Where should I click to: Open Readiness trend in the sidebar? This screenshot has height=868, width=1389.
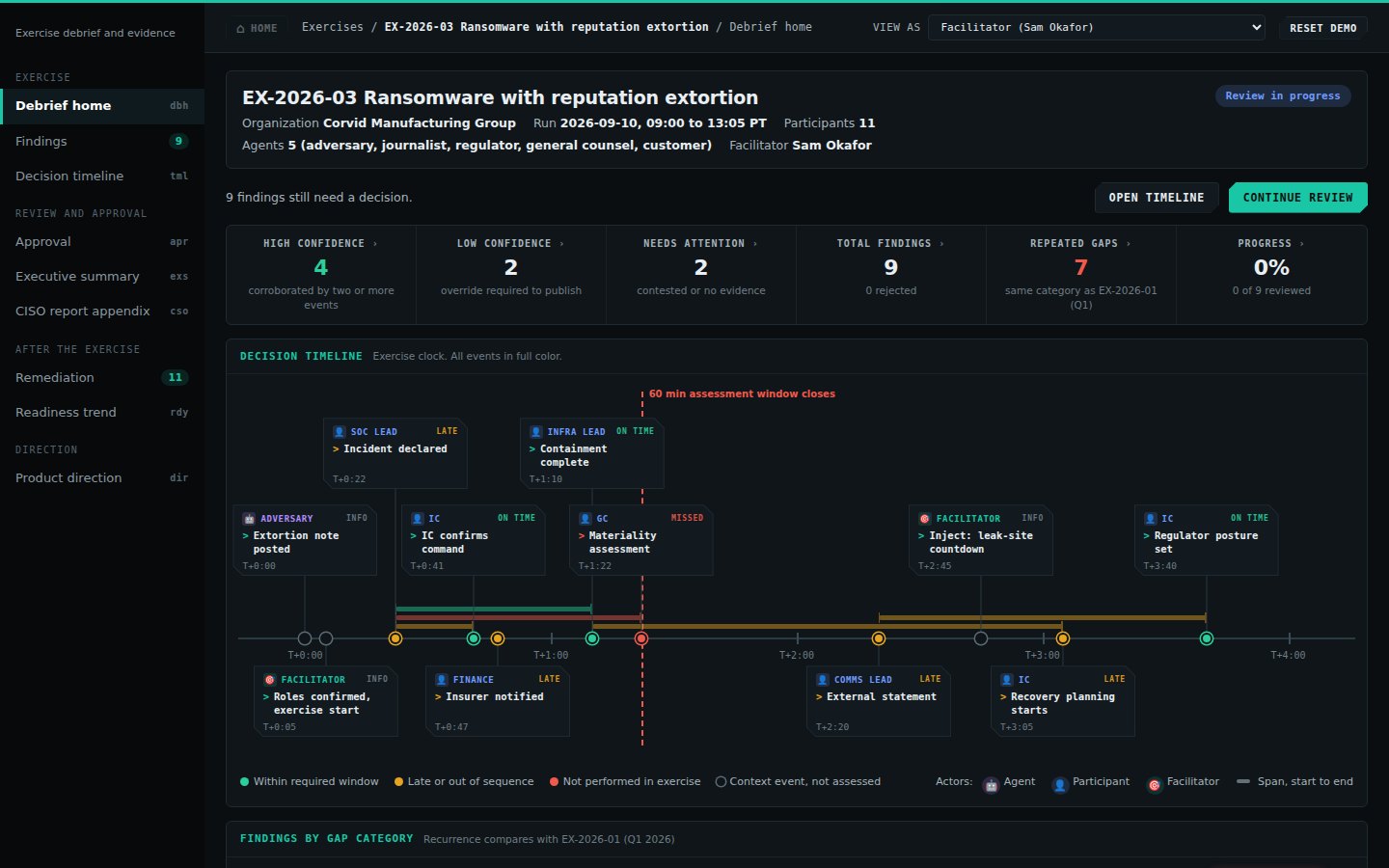[x=102, y=413]
